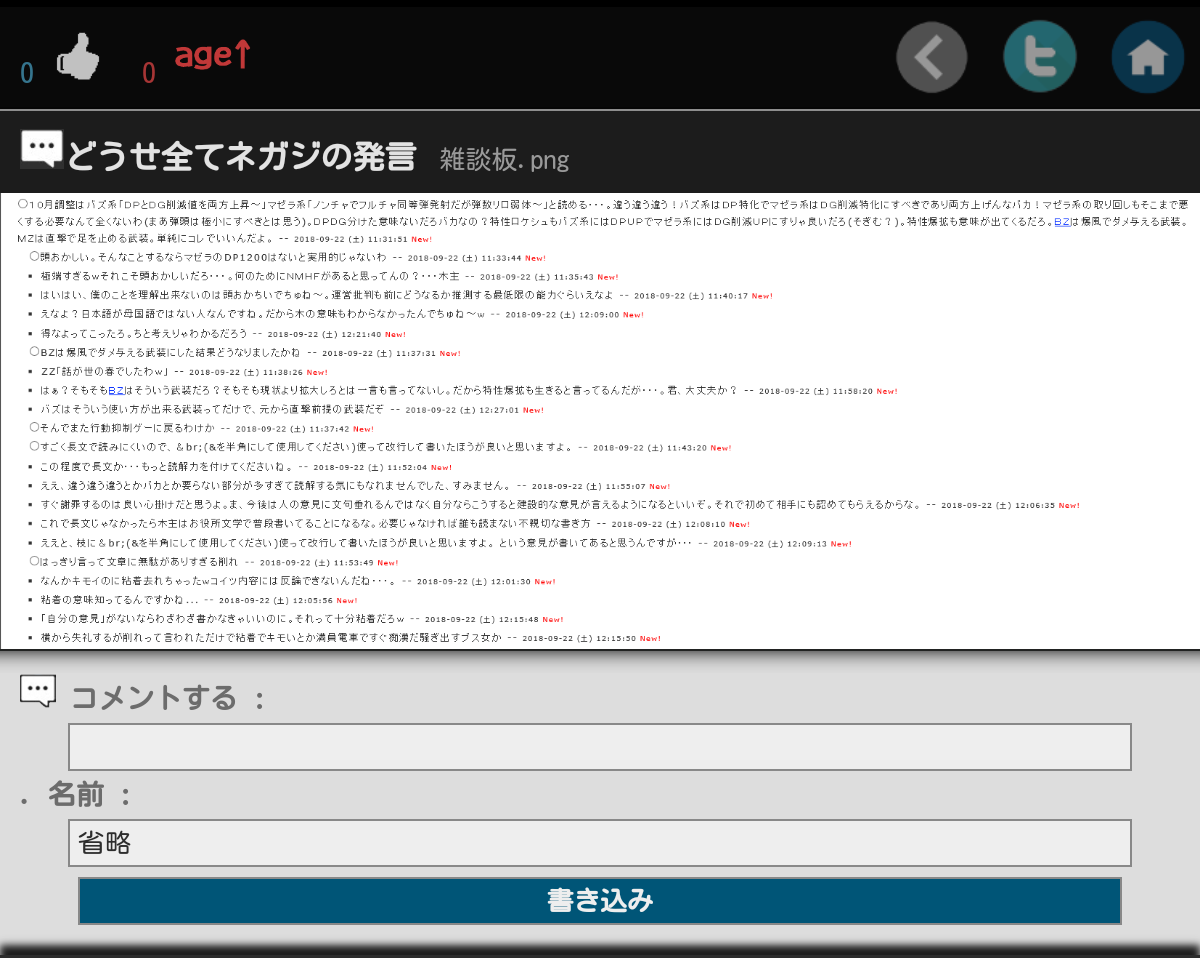Click the reply 極端すぎるwそれこそ頭おかしいだろ
This screenshot has height=958, width=1200.
pyautogui.click(x=329, y=276)
